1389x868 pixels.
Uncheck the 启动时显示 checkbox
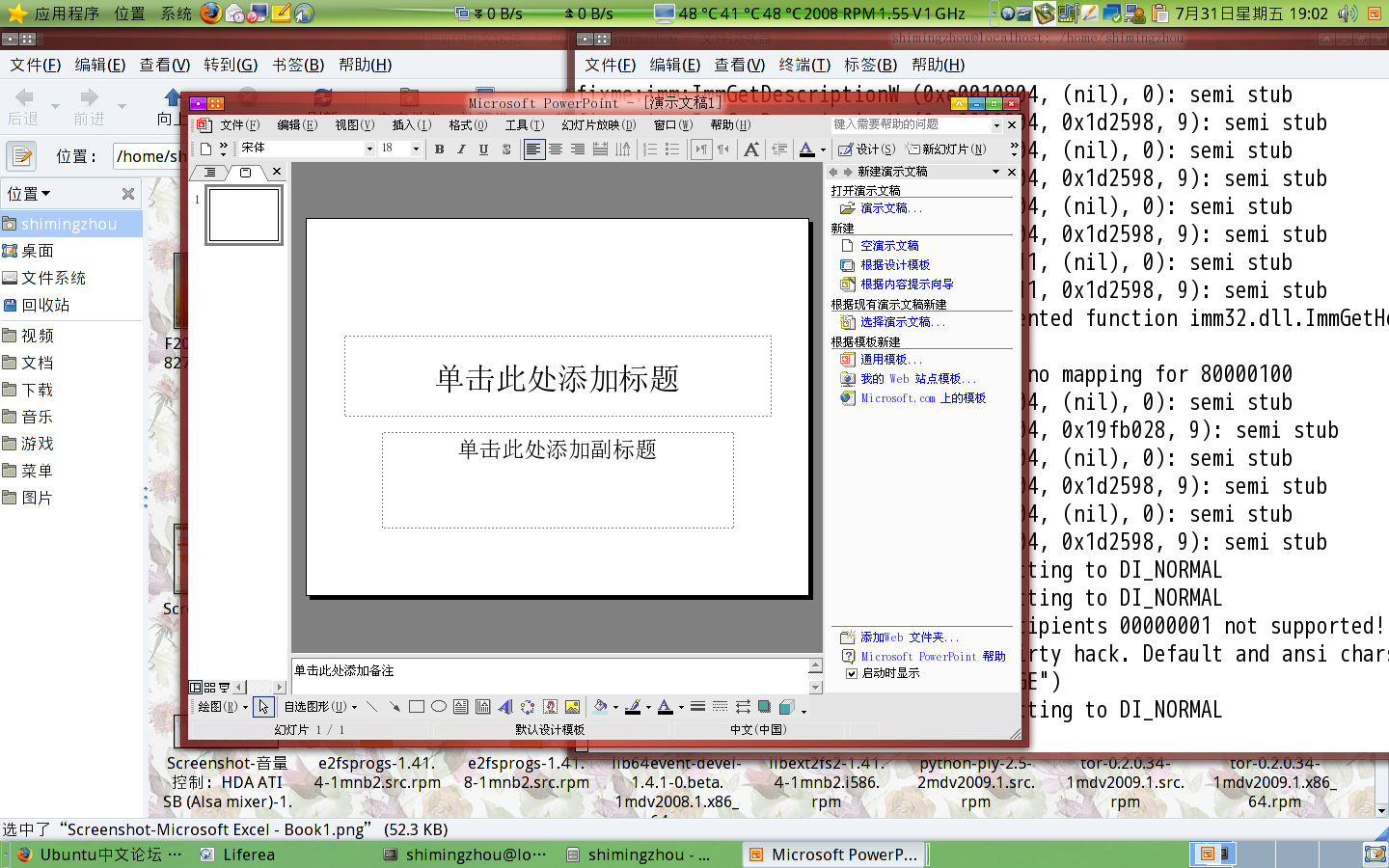(x=852, y=673)
